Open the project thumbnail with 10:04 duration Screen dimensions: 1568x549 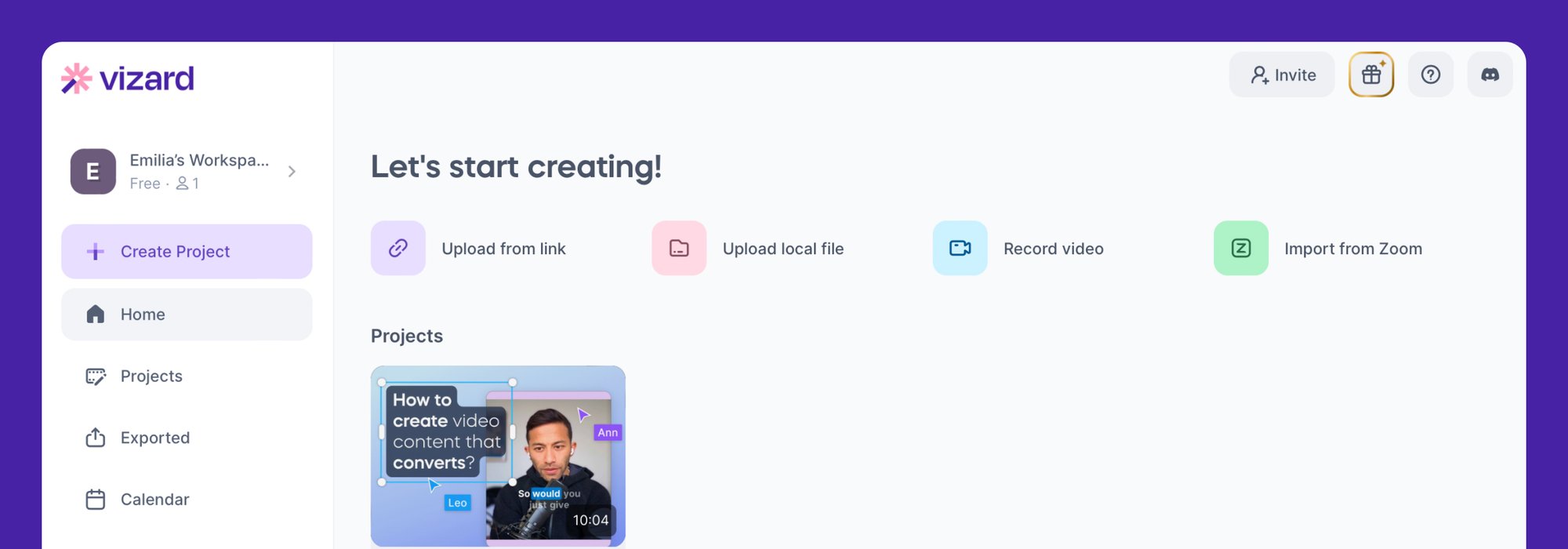[x=498, y=456]
